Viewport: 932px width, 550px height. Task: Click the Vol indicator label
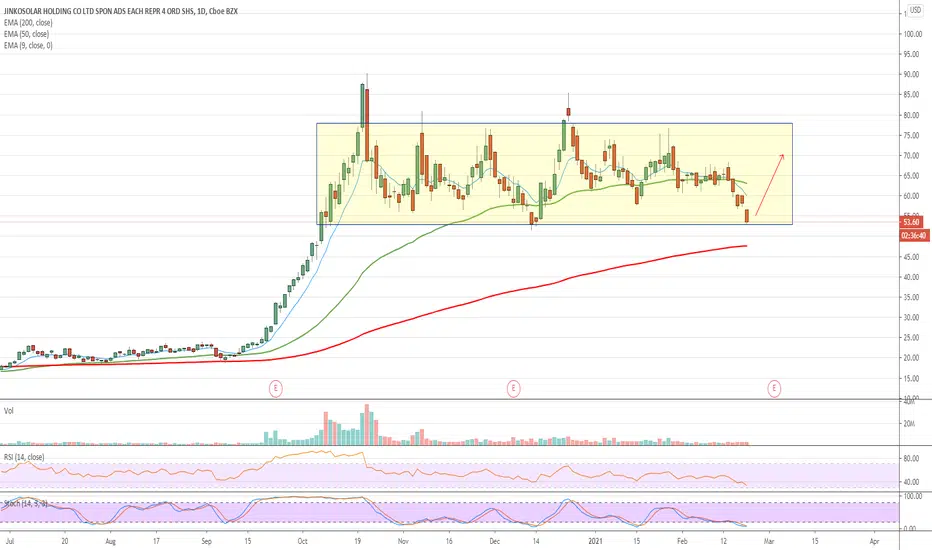[9, 411]
